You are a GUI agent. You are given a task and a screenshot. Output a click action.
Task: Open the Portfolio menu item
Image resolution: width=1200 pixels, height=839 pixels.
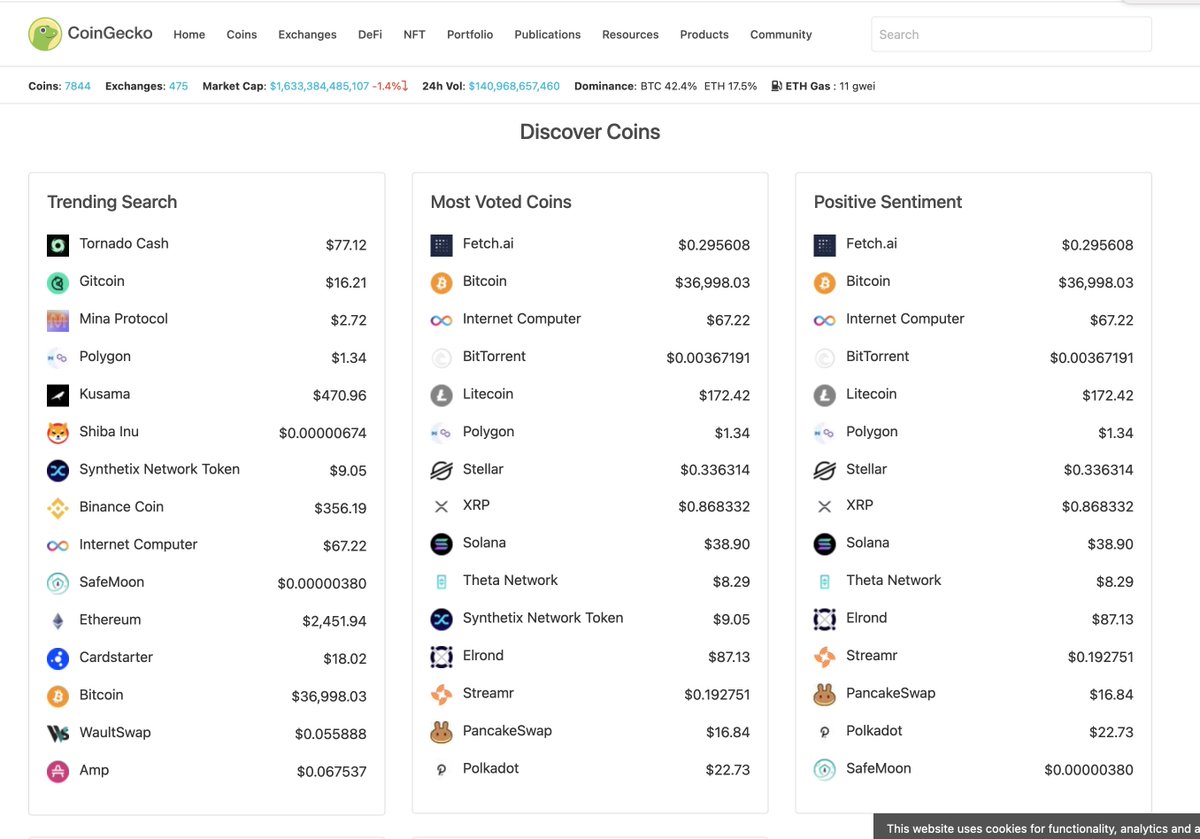coord(469,34)
